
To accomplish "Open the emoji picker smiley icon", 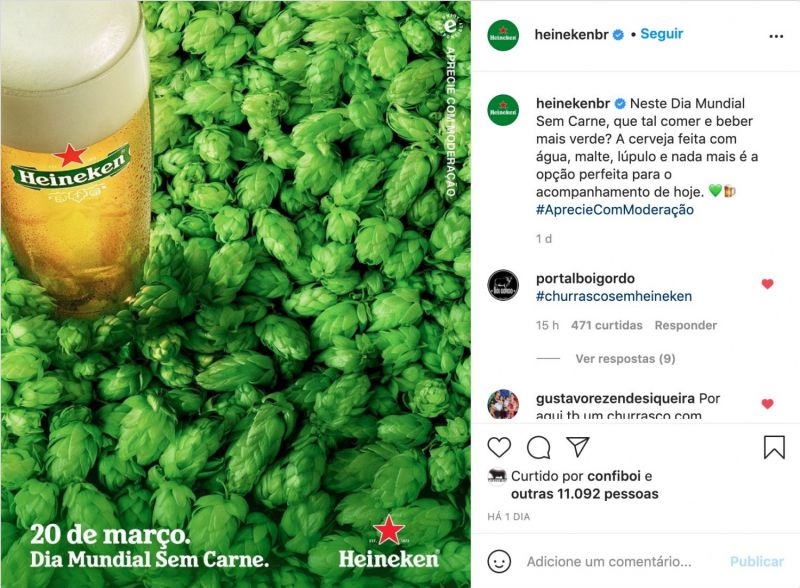I will [499, 561].
